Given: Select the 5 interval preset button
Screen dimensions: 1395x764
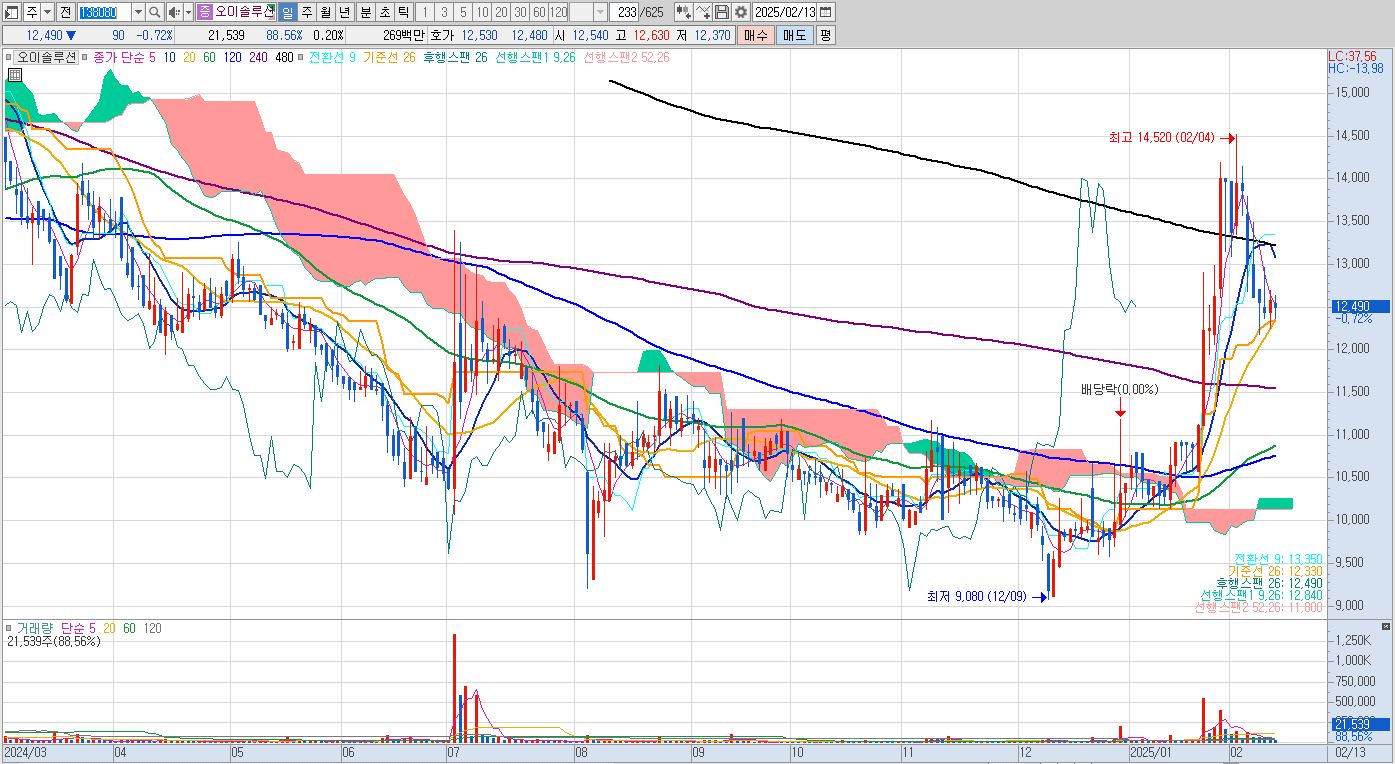Looking at the screenshot, I should 463,12.
